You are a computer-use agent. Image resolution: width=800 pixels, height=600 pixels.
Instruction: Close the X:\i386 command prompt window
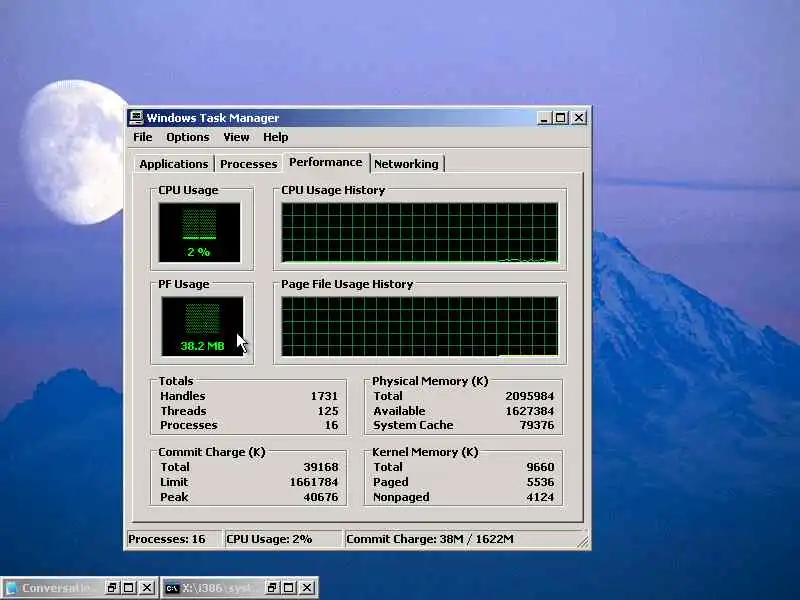[307, 588]
